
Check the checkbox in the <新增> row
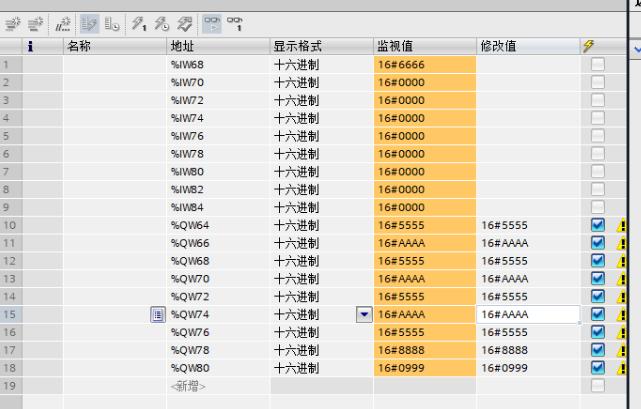pos(598,385)
